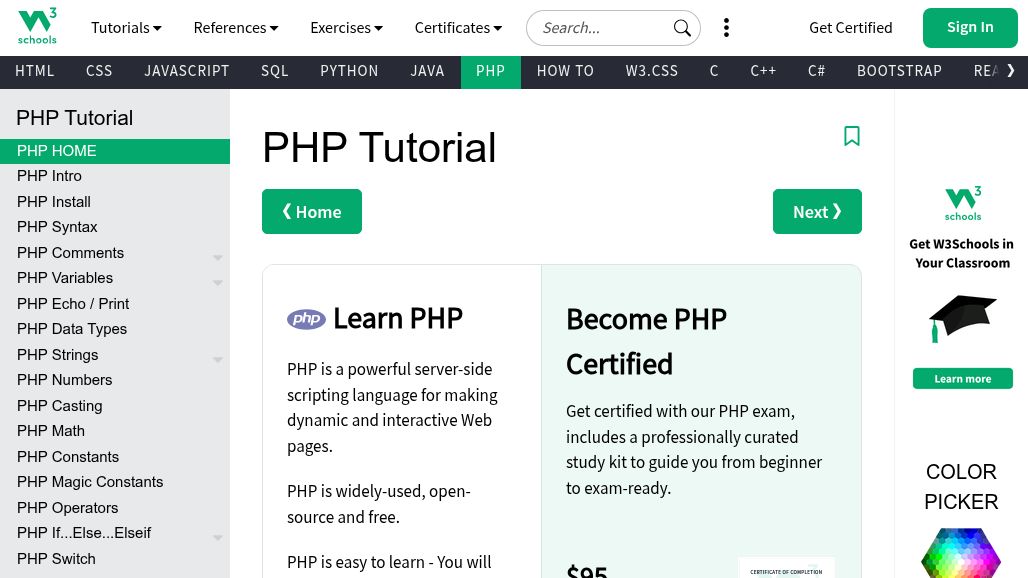
Task: Expand the PHP If...Else...Elseif submenu arrow
Action: tap(218, 537)
